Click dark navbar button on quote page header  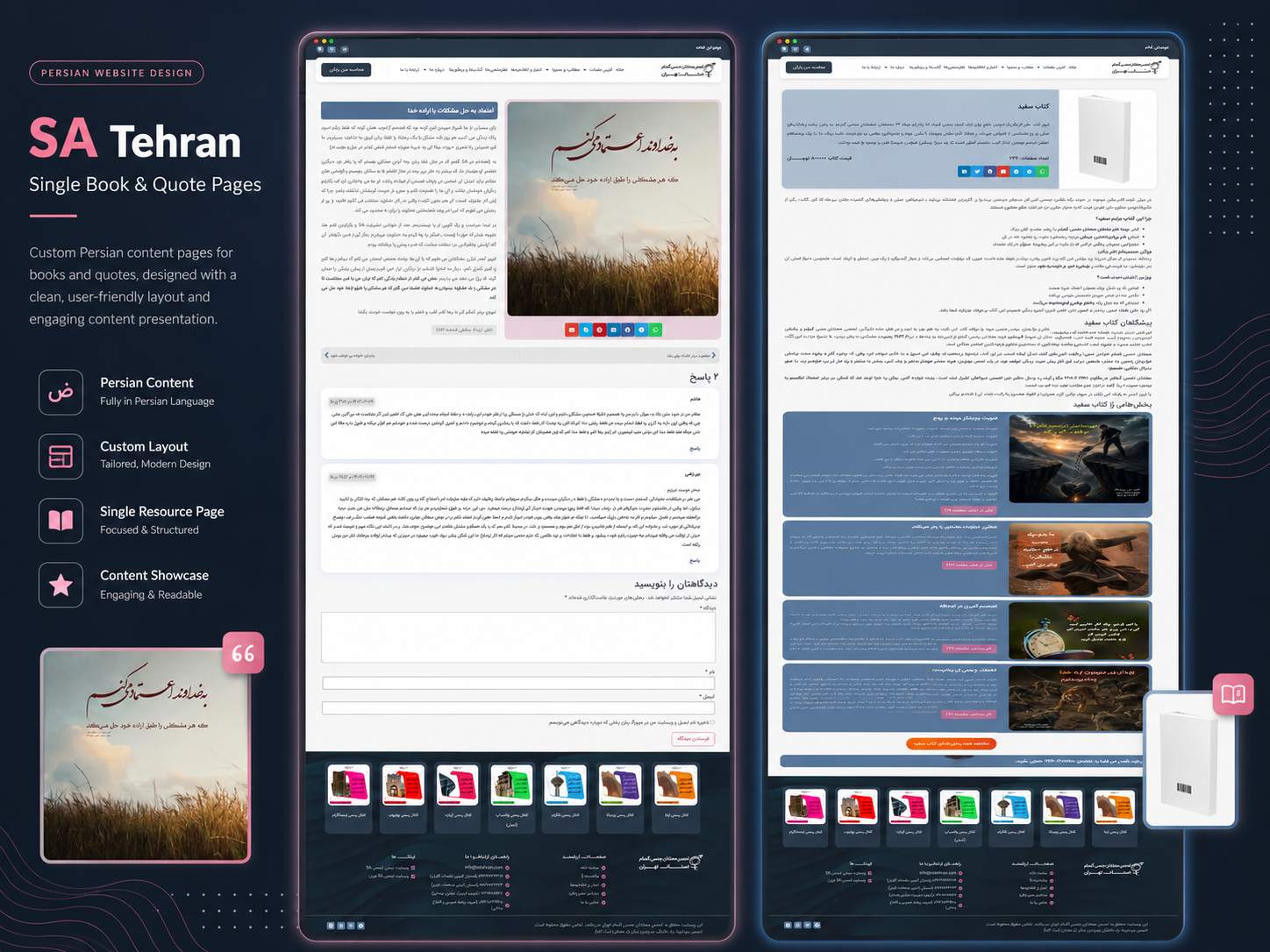[x=346, y=69]
